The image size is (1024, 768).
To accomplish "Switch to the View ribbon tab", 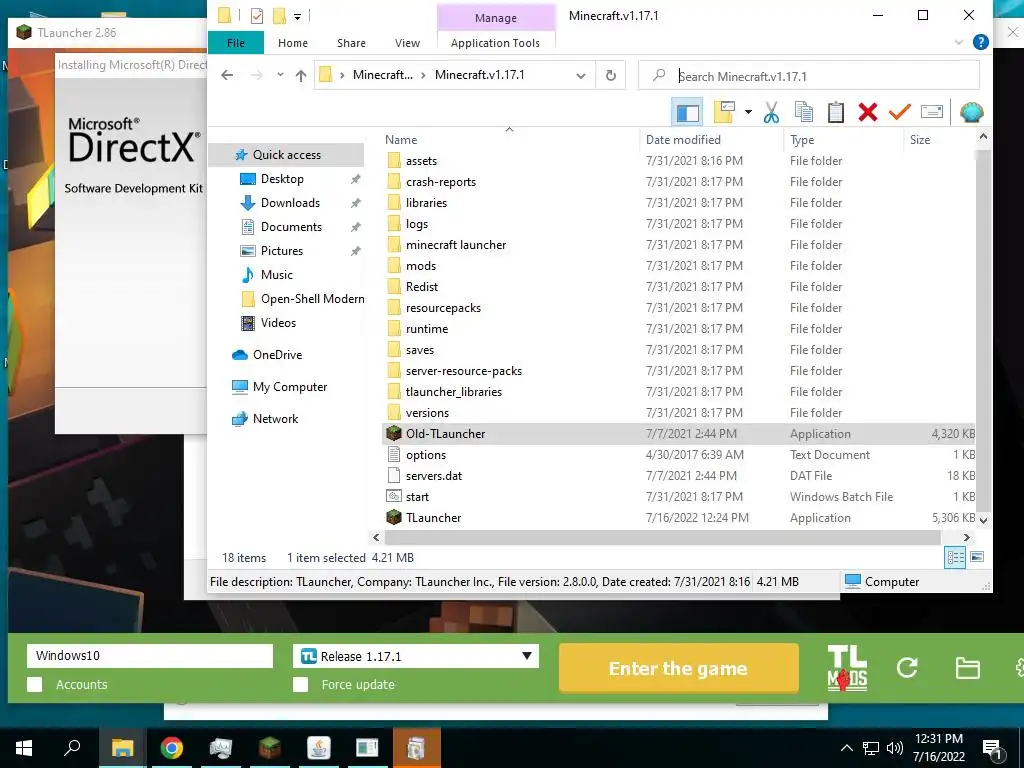I will coord(408,43).
